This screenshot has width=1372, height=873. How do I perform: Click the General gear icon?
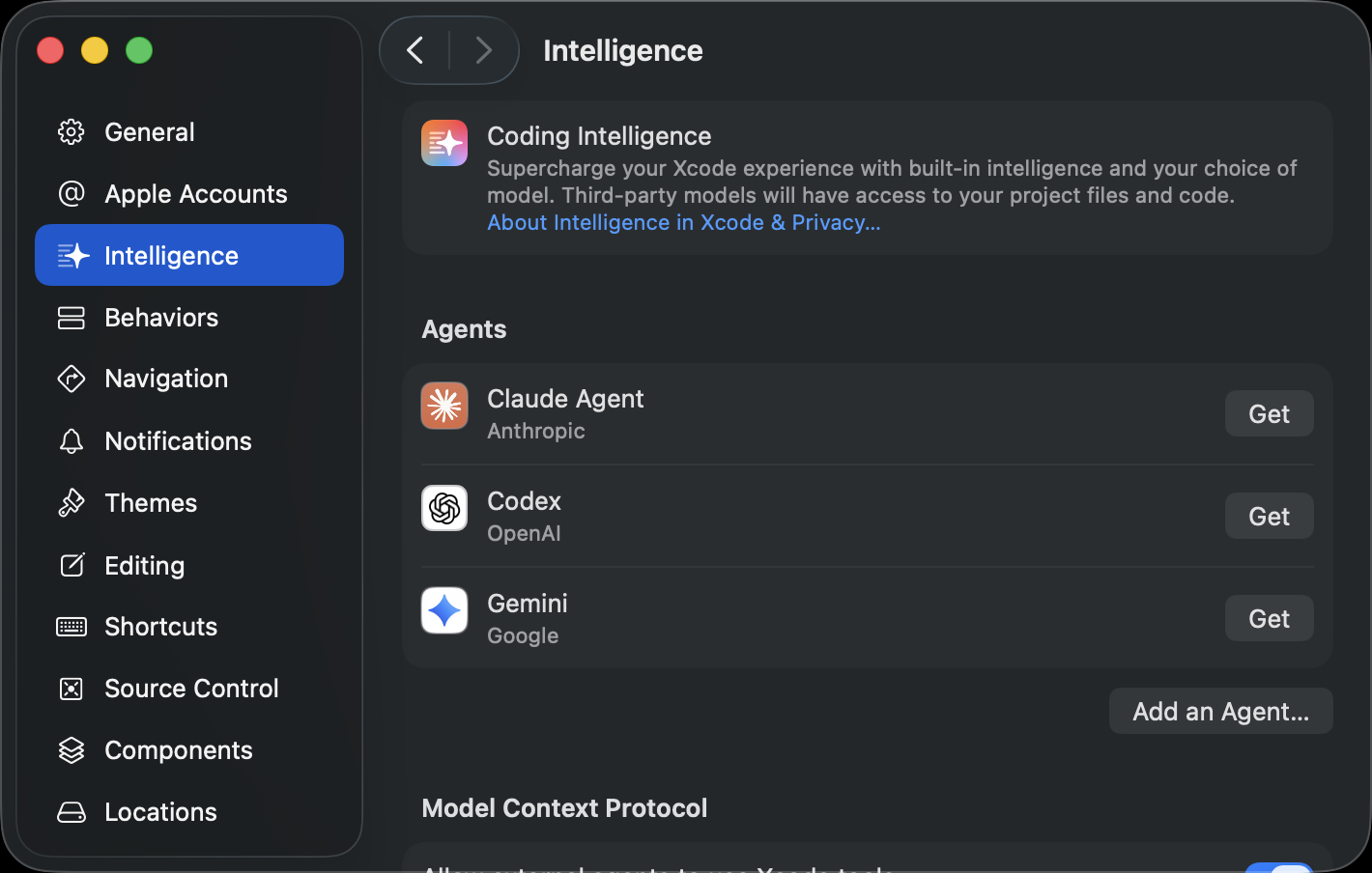[71, 131]
